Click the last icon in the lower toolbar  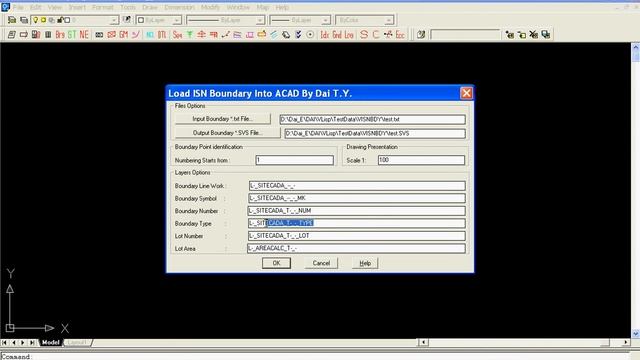pyautogui.click(x=546, y=35)
